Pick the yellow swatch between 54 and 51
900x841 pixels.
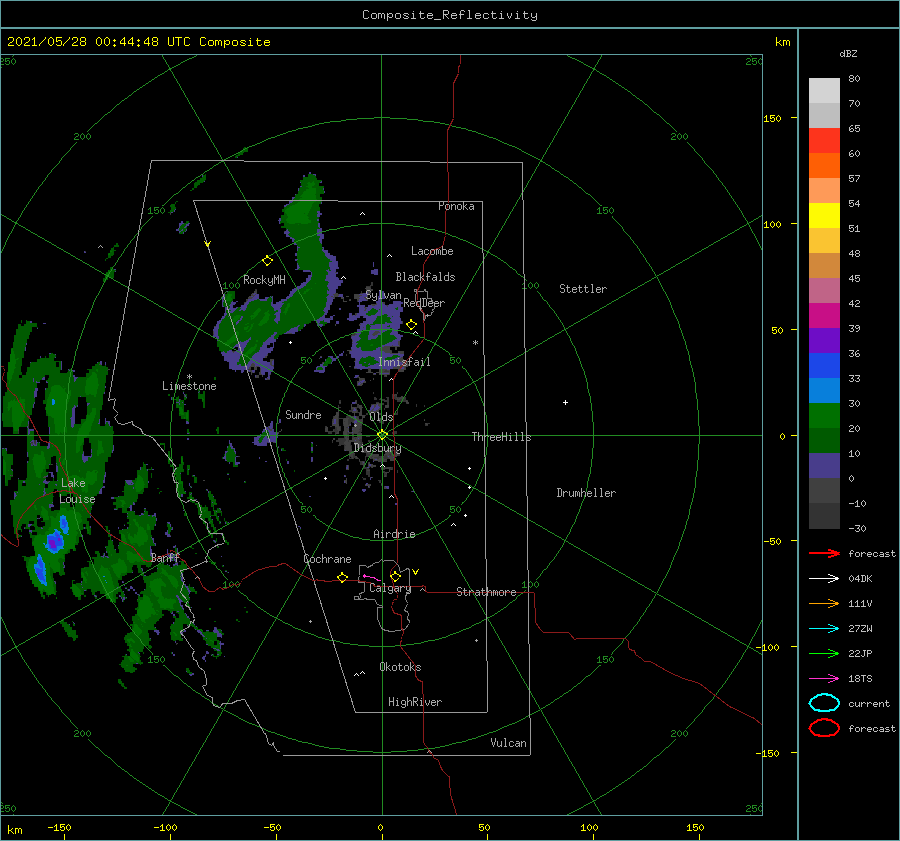(x=824, y=216)
